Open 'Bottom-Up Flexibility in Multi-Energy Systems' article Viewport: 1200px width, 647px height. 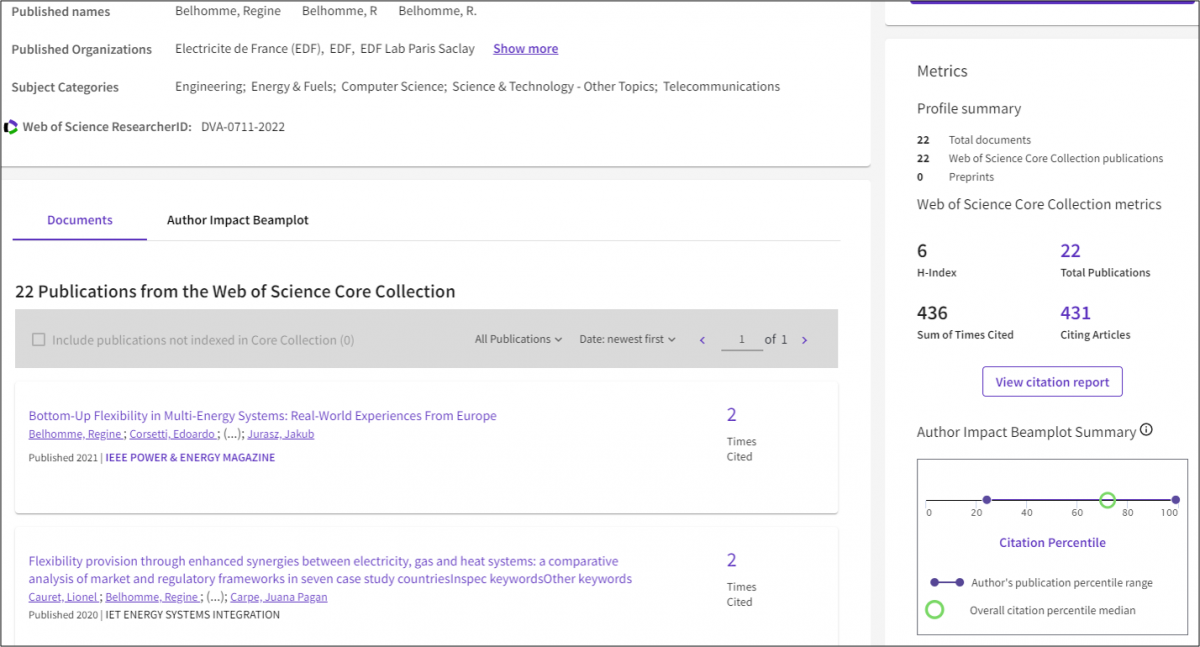(262, 416)
